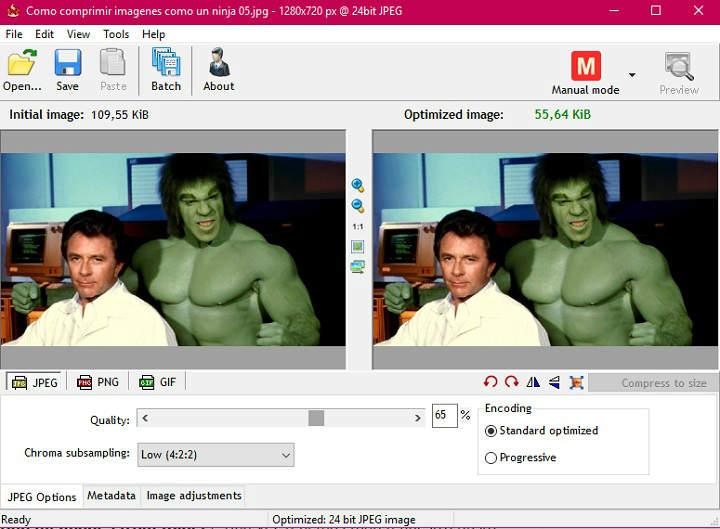Open the Help menu
The width and height of the screenshot is (720, 529).
pos(153,34)
